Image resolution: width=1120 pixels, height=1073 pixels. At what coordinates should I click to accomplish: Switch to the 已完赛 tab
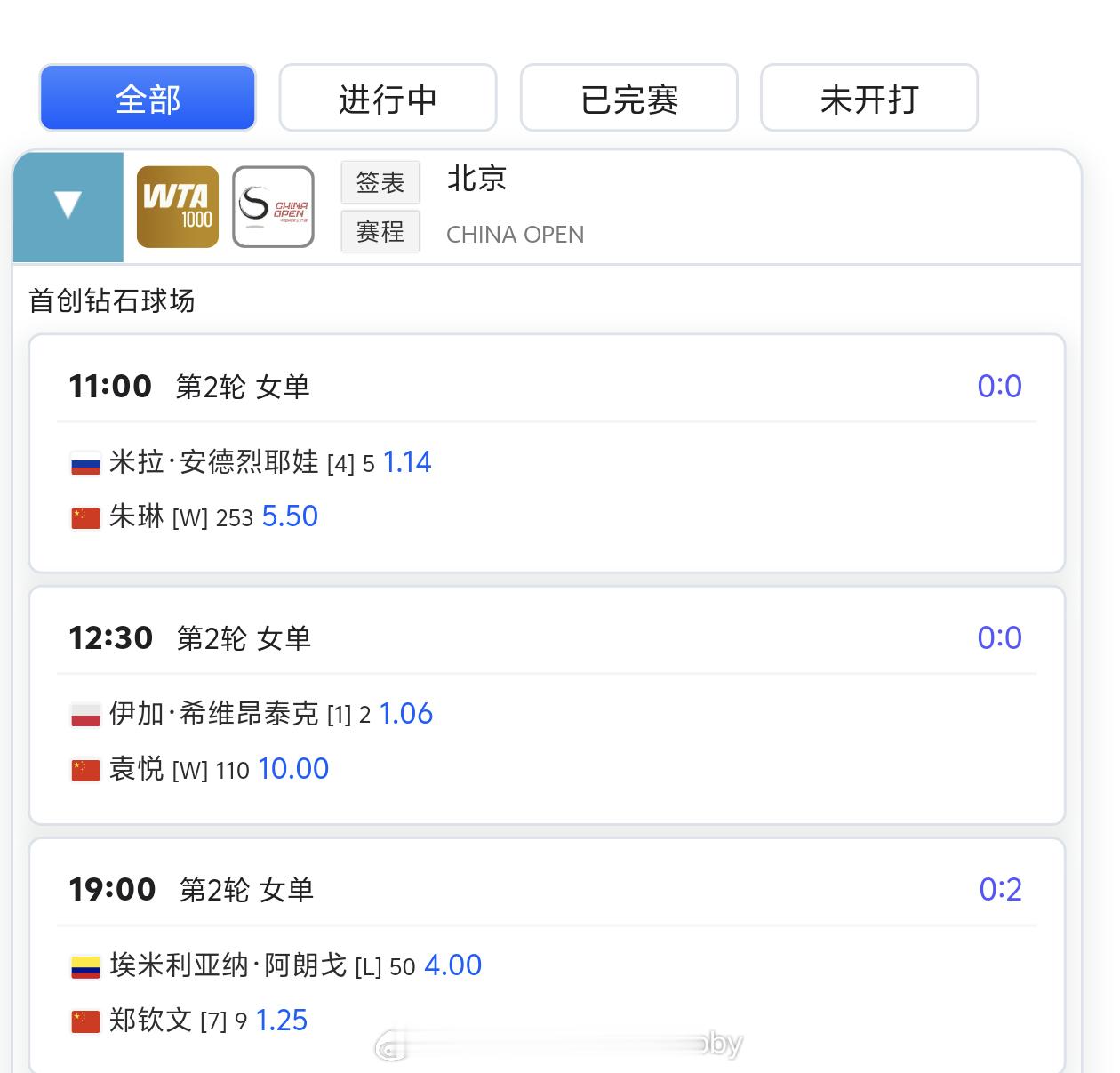point(629,98)
